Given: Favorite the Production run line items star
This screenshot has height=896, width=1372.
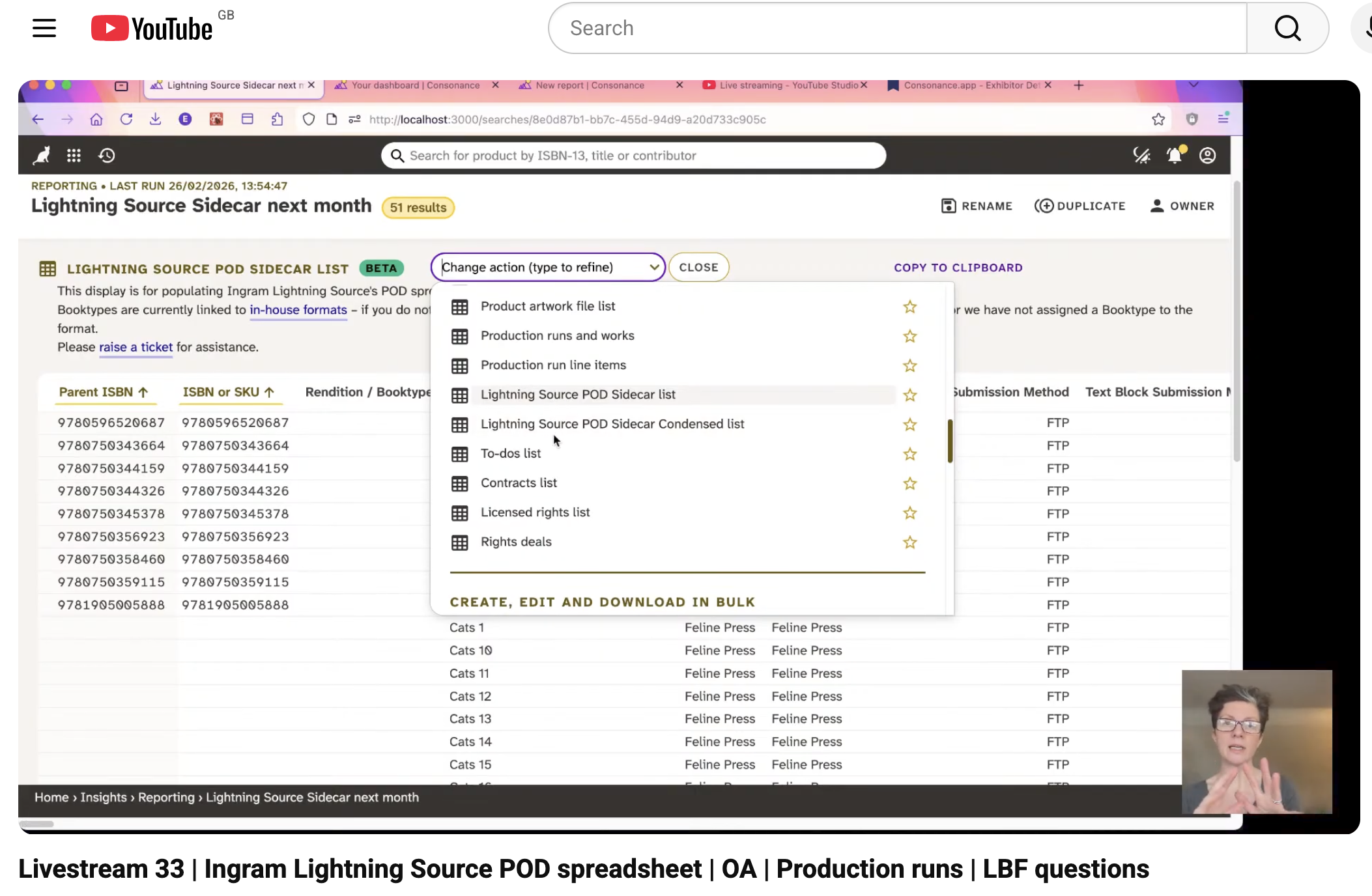Looking at the screenshot, I should coord(910,365).
